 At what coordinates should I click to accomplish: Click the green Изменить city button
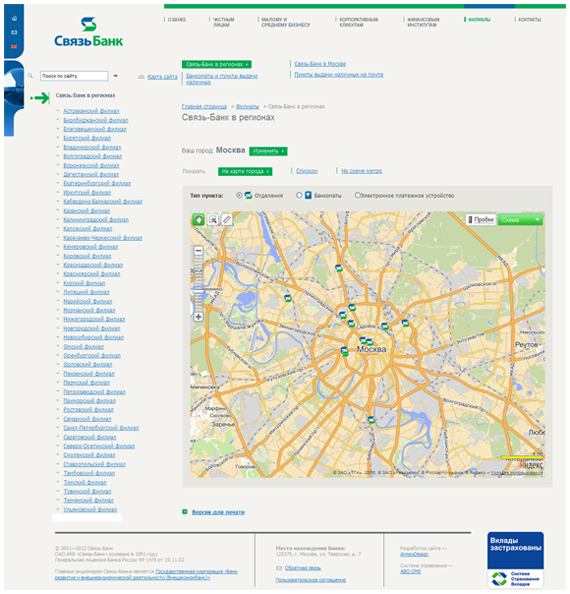coord(268,151)
